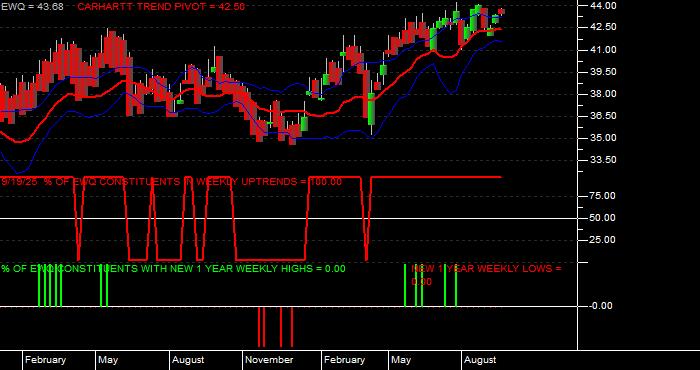Click the 39.50 price axis value

(x=604, y=72)
